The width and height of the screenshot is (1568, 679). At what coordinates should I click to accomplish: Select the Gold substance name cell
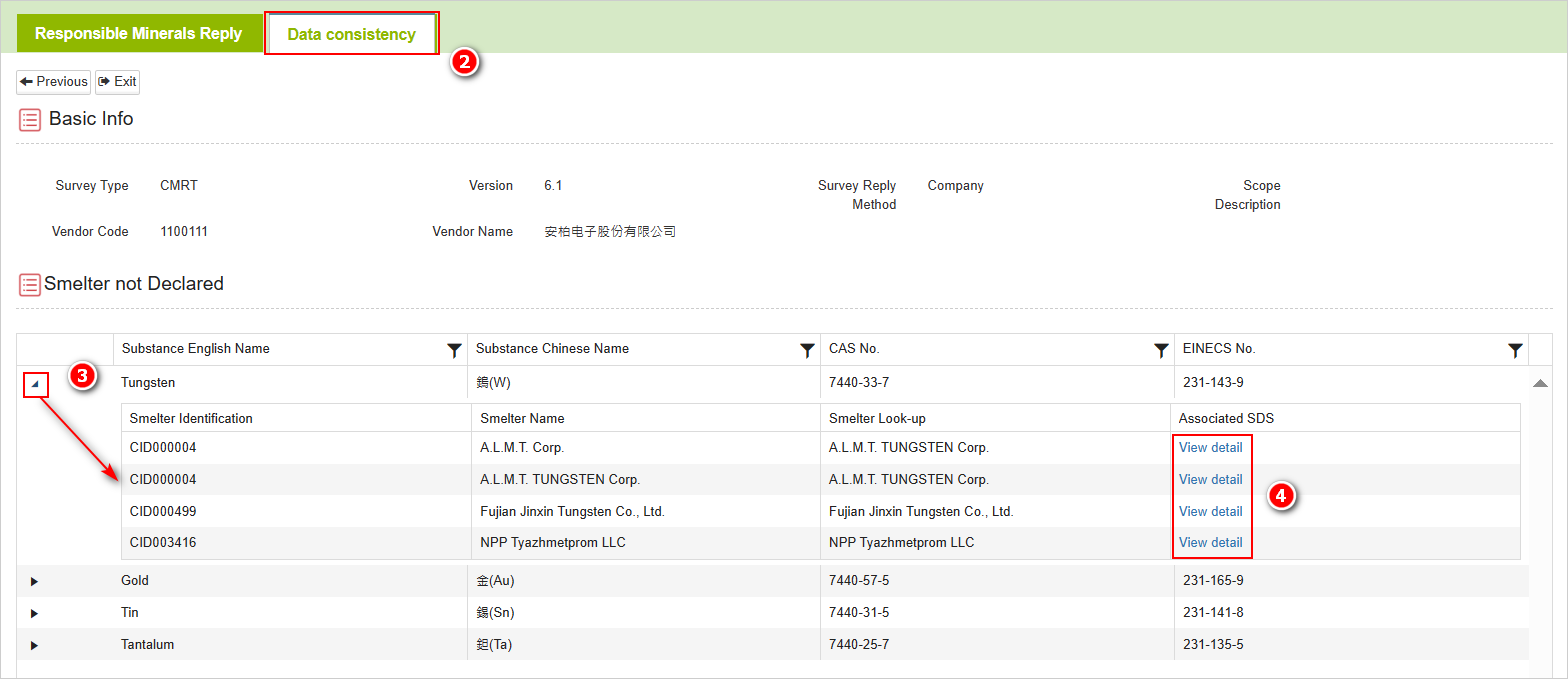tap(135, 581)
